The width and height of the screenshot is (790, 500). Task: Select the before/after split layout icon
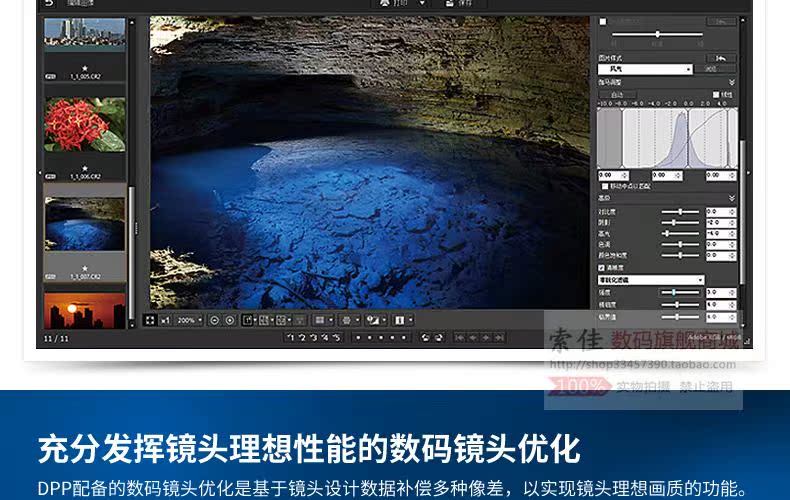tap(281, 320)
